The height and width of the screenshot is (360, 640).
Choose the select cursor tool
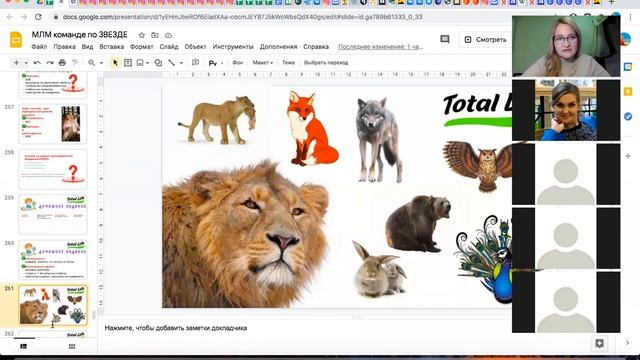[x=115, y=63]
